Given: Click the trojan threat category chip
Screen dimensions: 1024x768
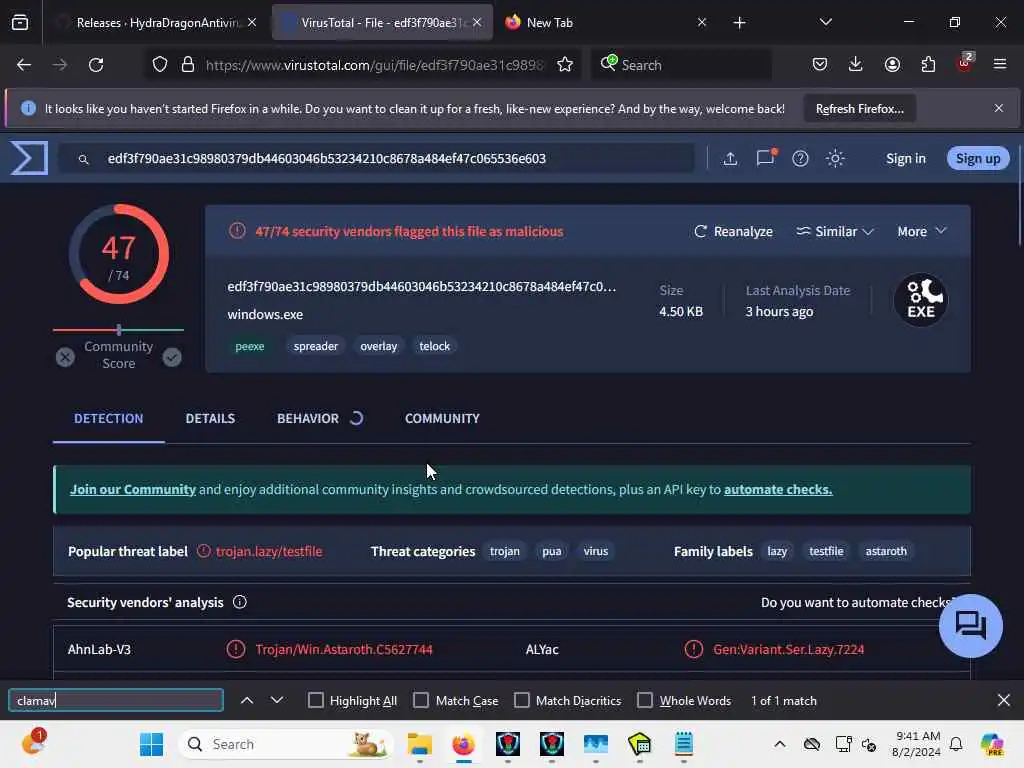Looking at the screenshot, I should coord(505,551).
